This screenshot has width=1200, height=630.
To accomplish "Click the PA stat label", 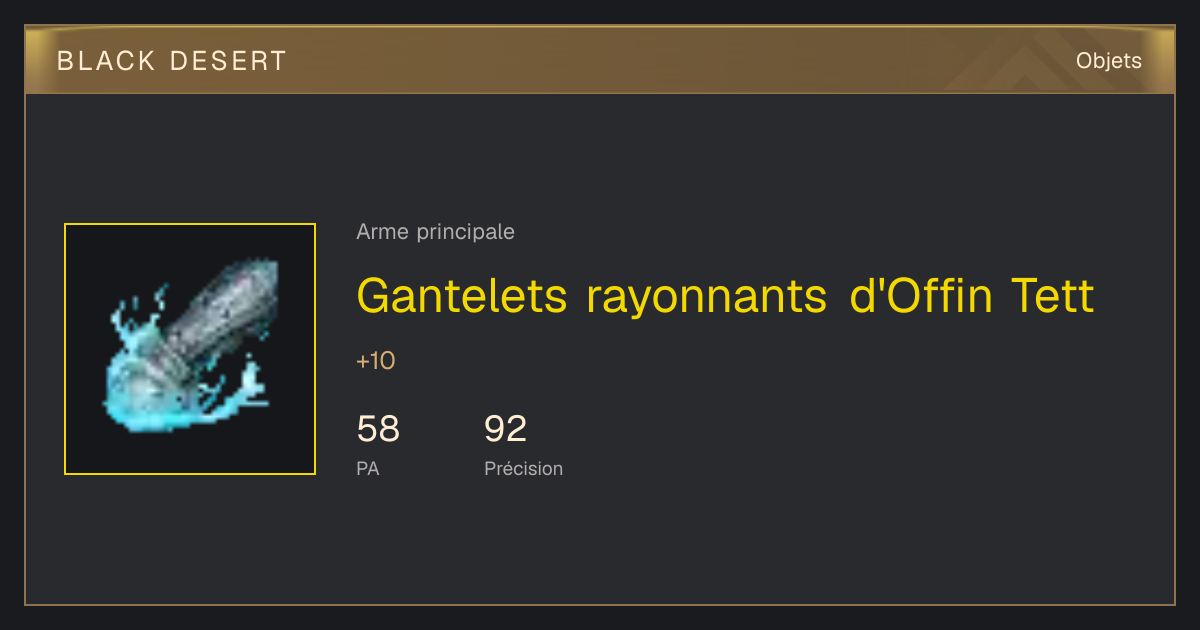I will (x=368, y=468).
